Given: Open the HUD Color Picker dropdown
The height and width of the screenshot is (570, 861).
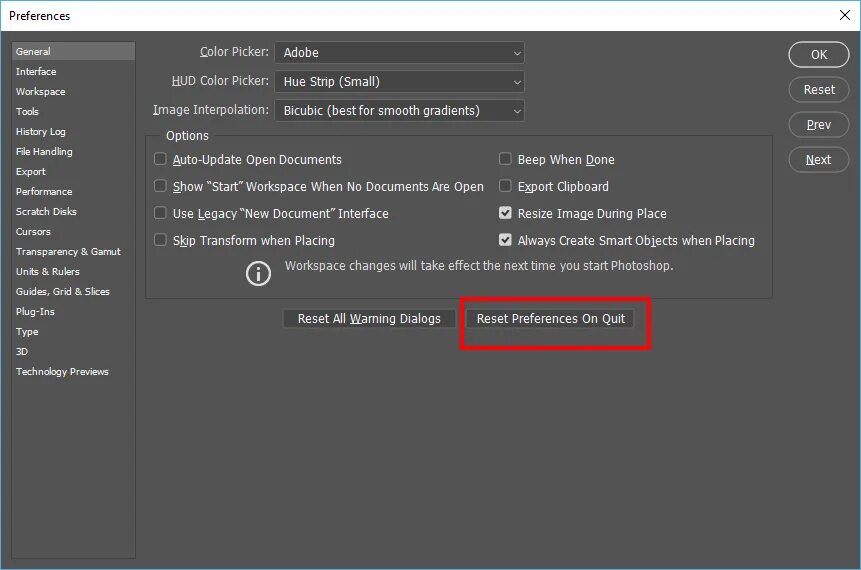Looking at the screenshot, I should (x=399, y=82).
